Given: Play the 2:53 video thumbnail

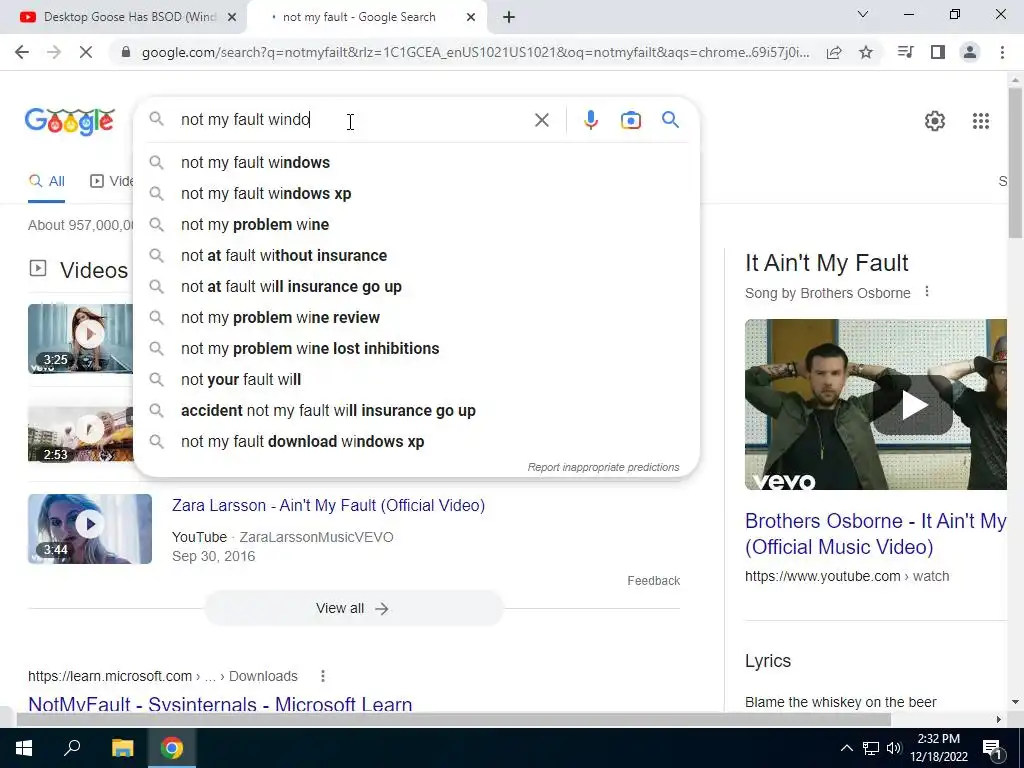Looking at the screenshot, I should 80,434.
